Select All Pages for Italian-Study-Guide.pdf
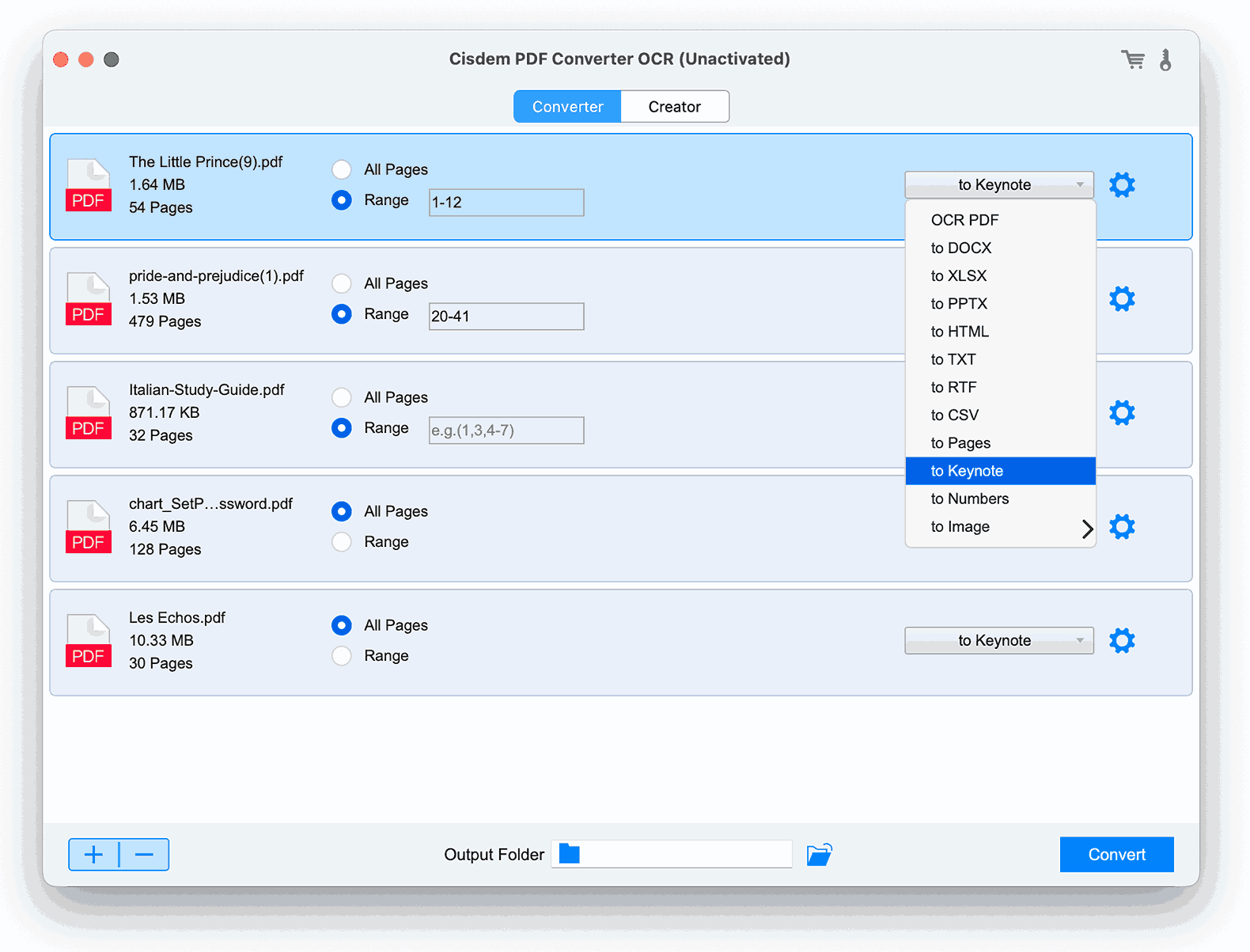Viewport: 1250px width, 952px height. [x=342, y=397]
